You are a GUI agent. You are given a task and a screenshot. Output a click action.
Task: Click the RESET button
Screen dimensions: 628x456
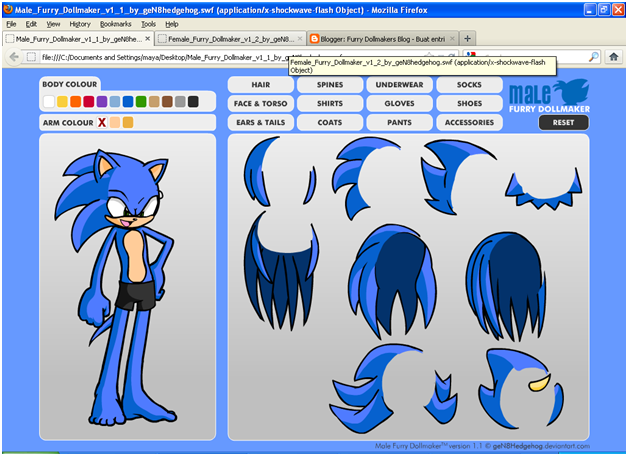click(x=564, y=123)
